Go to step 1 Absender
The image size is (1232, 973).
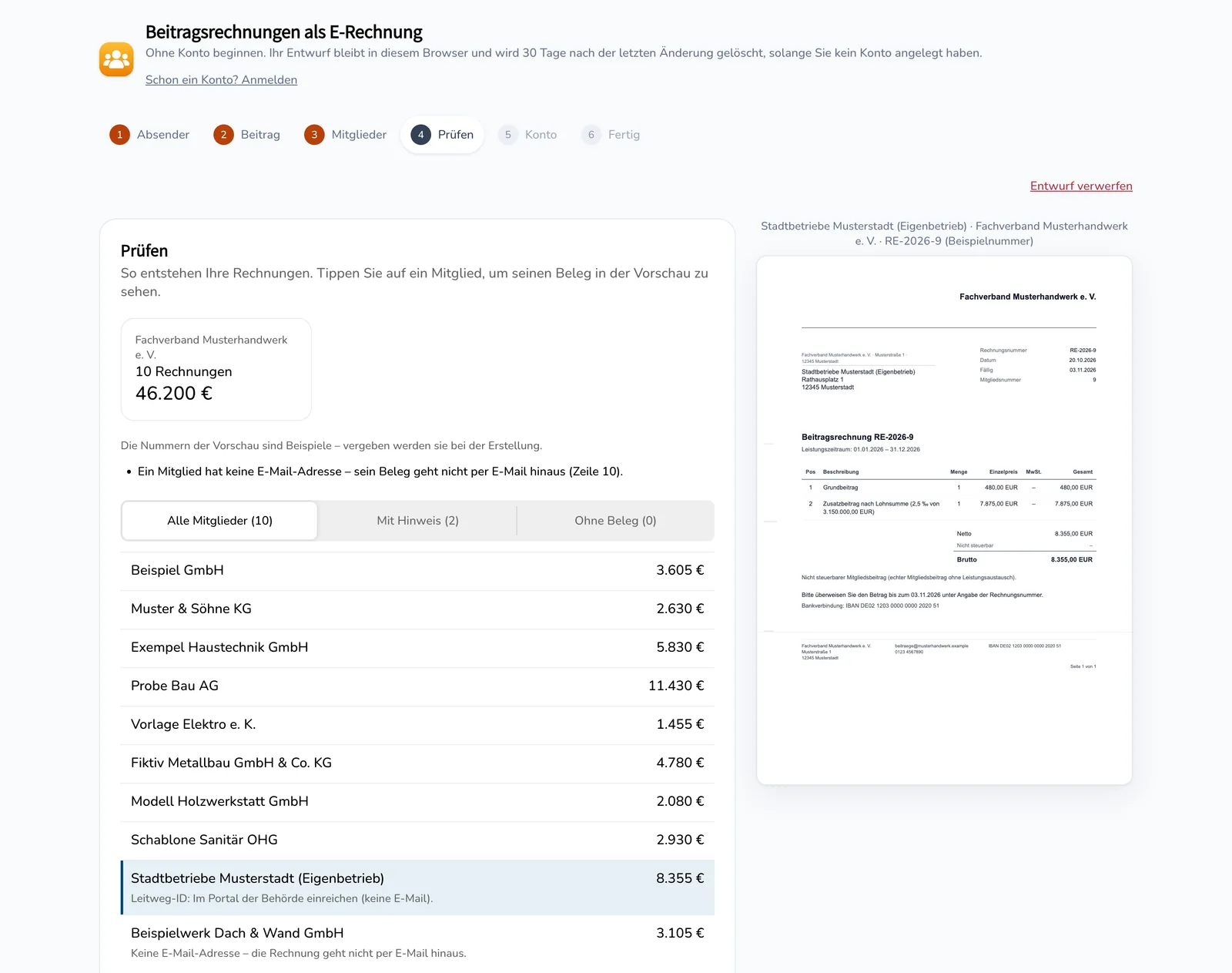pyautogui.click(x=149, y=135)
